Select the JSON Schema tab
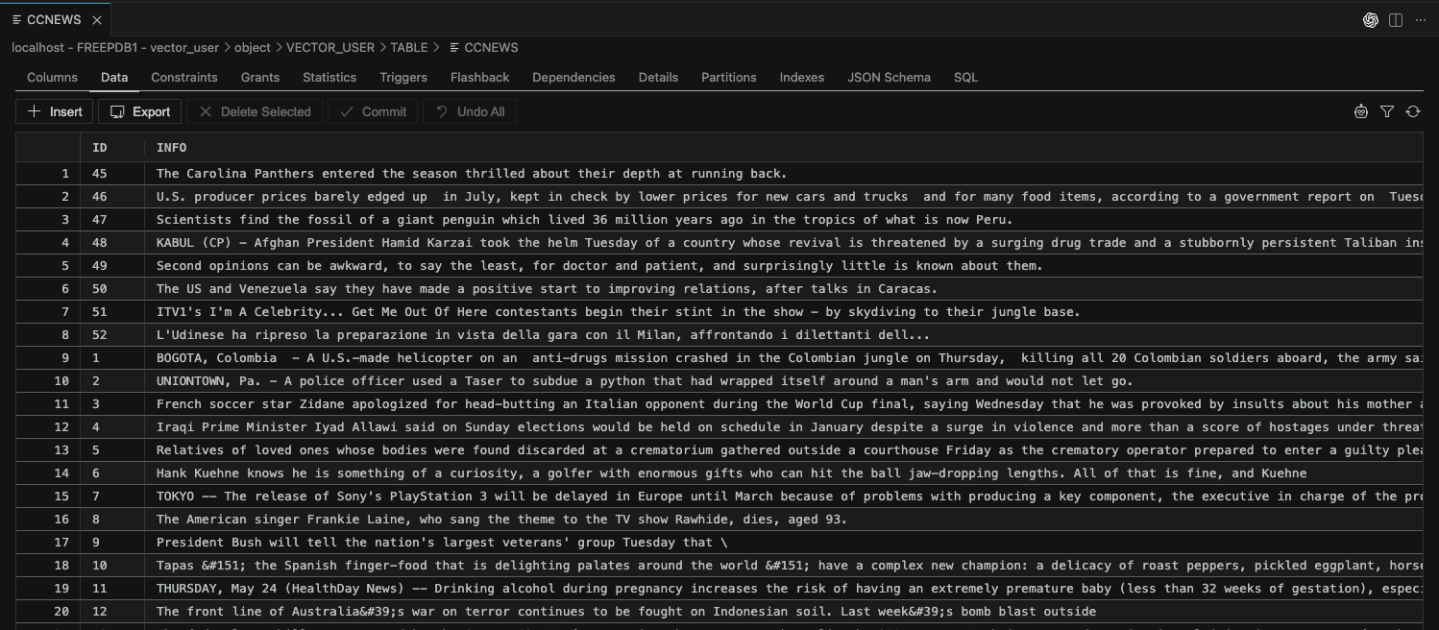1439x630 pixels. pyautogui.click(x=888, y=77)
